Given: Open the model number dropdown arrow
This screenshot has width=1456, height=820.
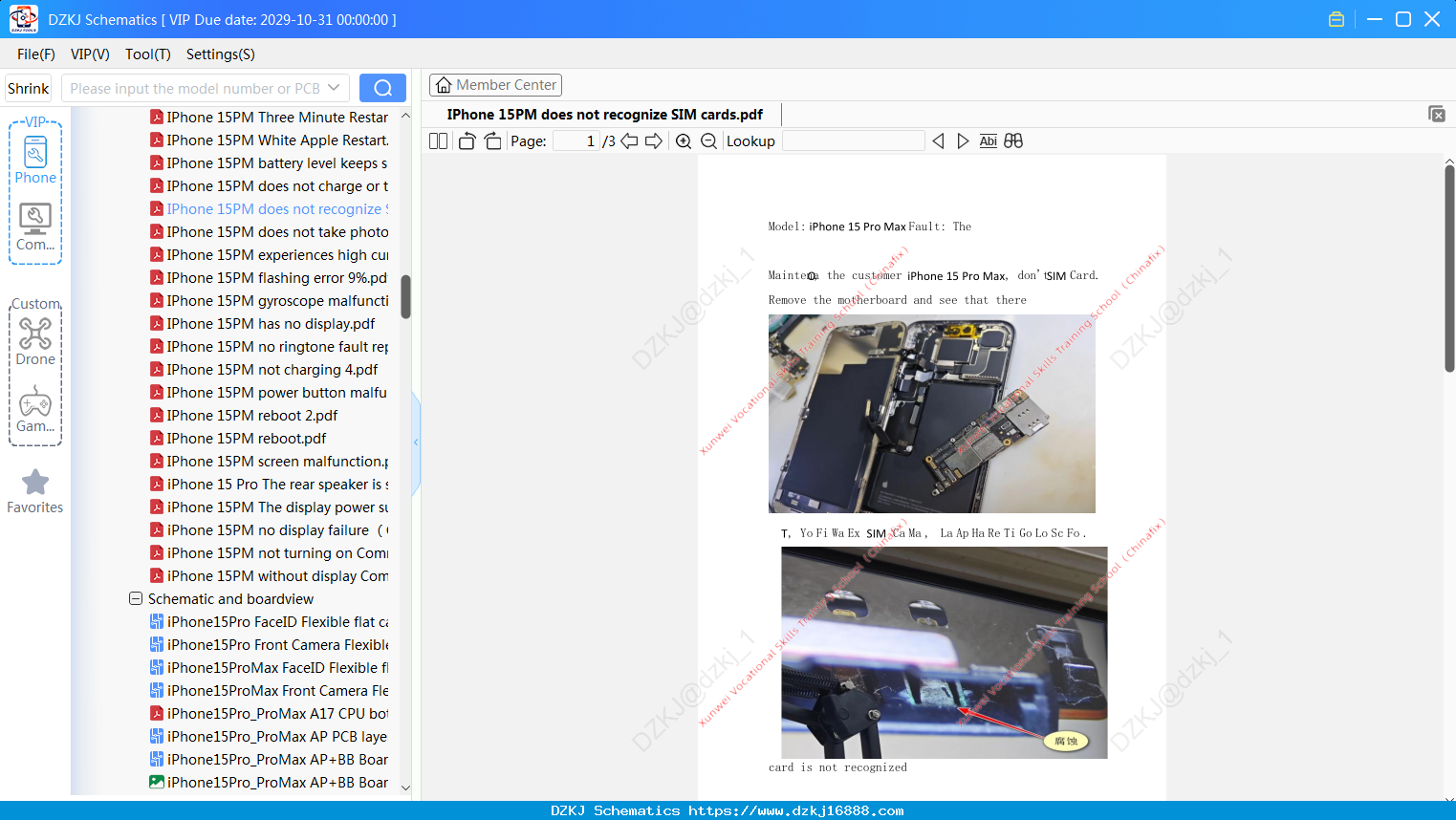Looking at the screenshot, I should tap(334, 88).
